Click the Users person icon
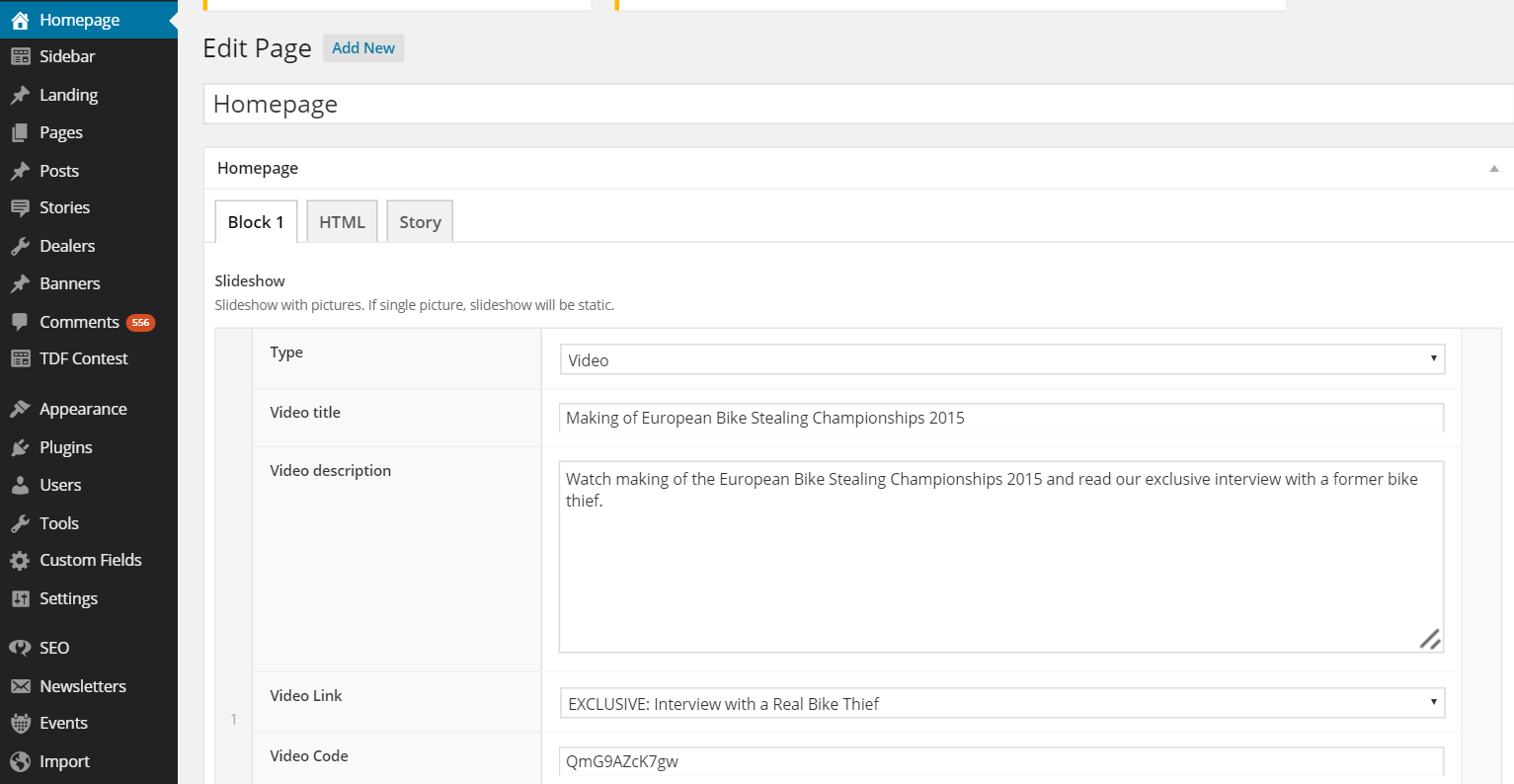 tap(20, 485)
